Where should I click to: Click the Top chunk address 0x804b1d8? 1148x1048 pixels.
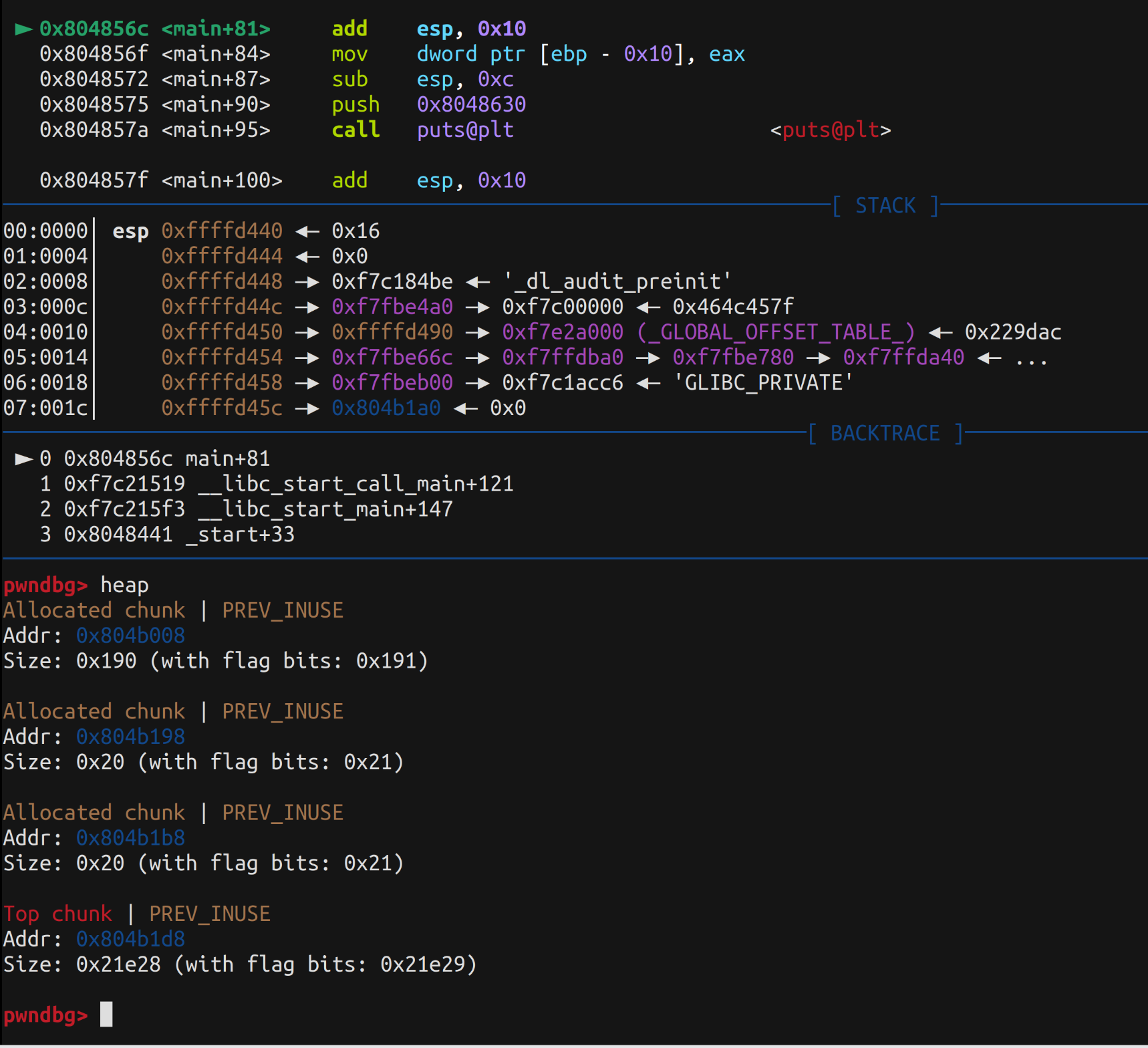(130, 939)
